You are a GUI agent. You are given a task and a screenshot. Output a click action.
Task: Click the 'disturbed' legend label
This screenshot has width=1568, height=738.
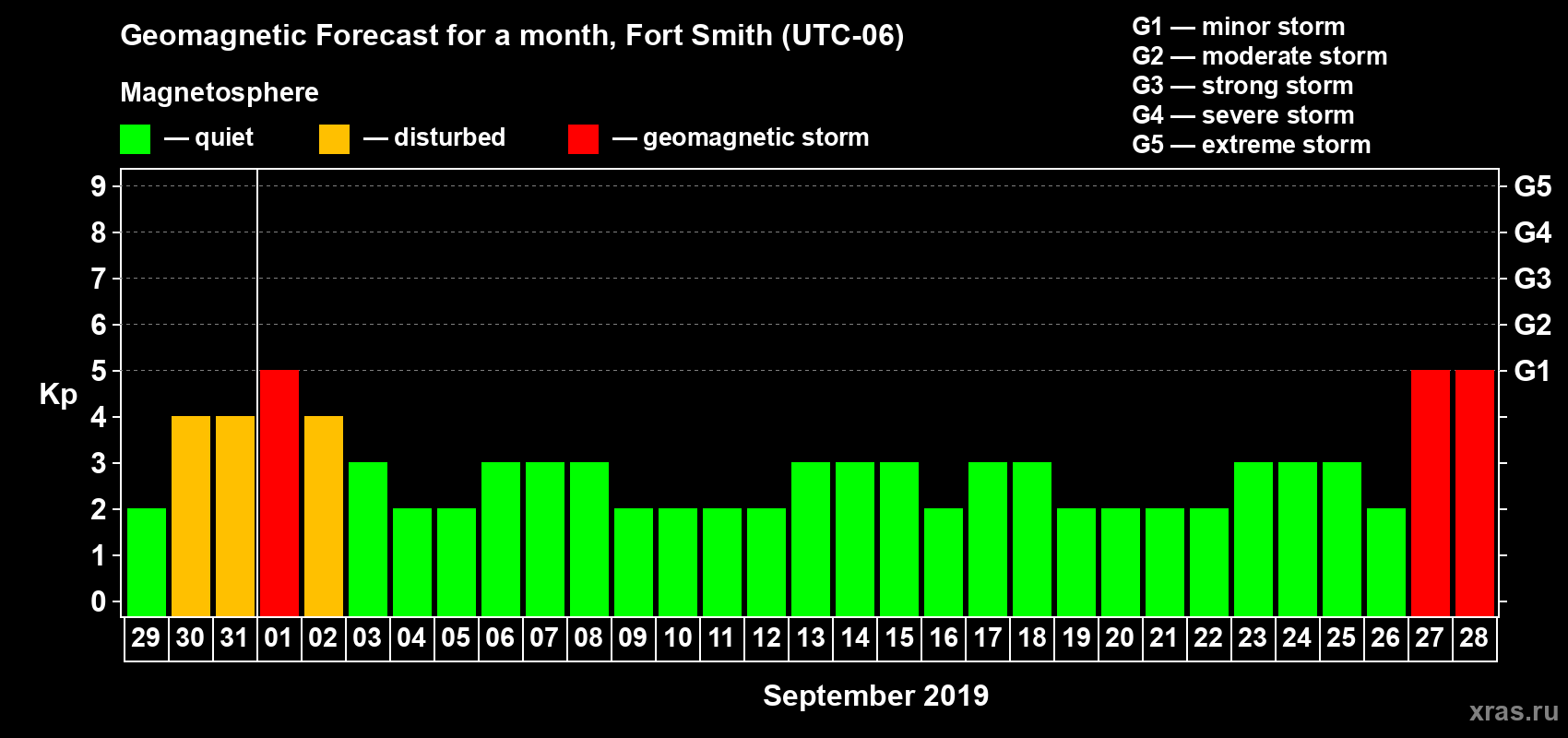click(x=450, y=137)
